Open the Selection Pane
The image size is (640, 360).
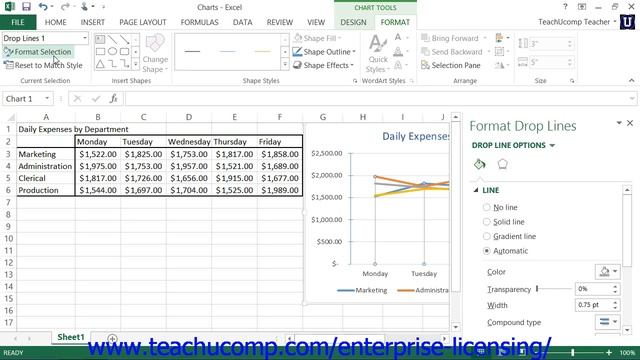point(451,65)
